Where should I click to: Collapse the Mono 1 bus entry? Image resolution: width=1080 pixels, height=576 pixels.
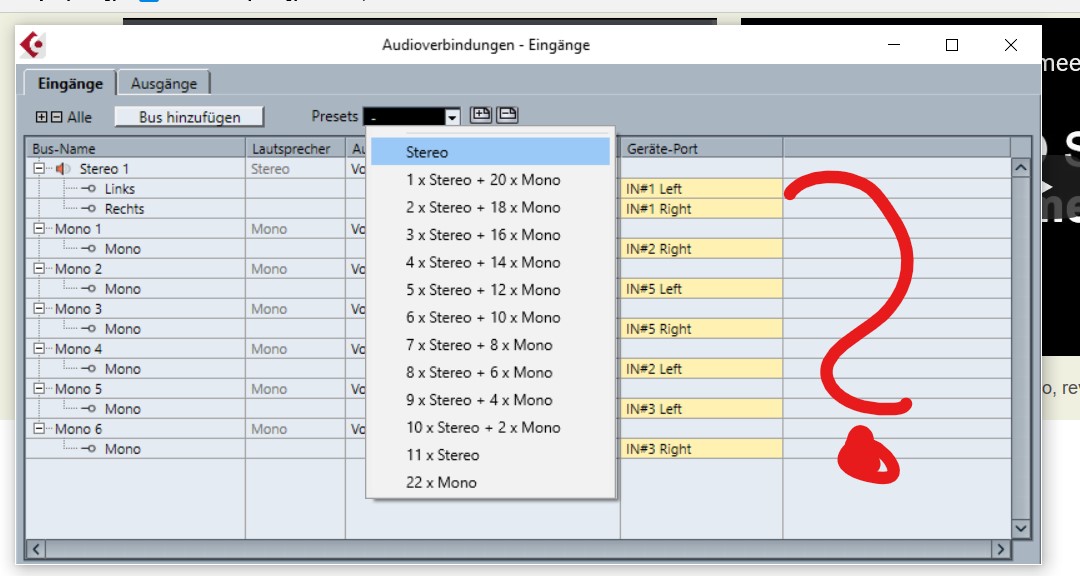(x=39, y=229)
